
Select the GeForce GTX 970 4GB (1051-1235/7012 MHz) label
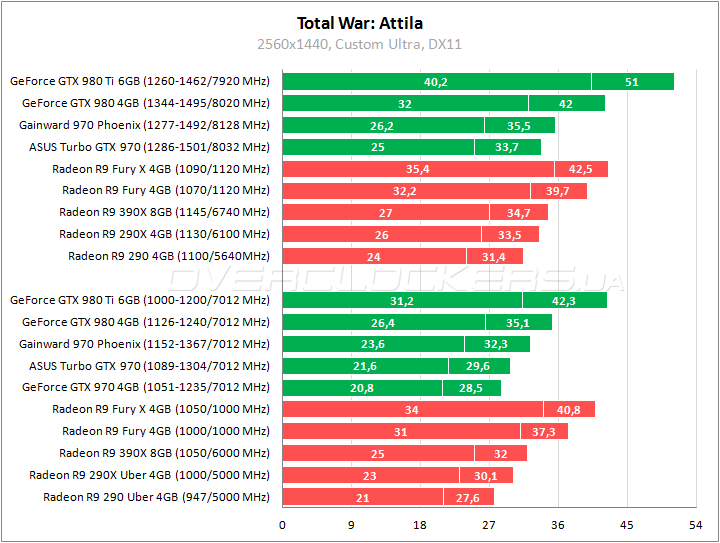click(145, 387)
